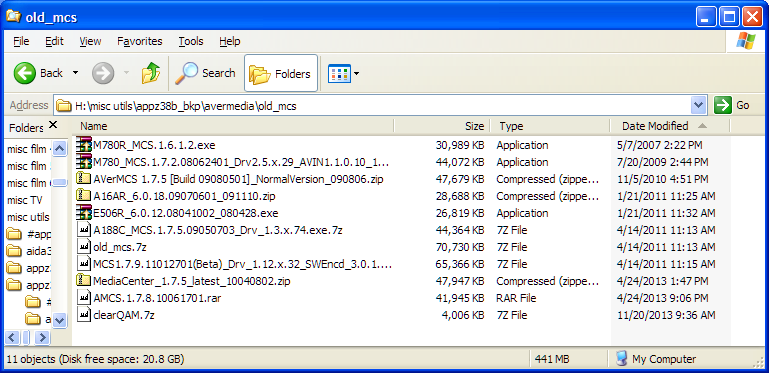Viewport: 769px width, 373px height.
Task: Select the AMCS.1.7.8.10061701.rar icon
Action: [84, 298]
